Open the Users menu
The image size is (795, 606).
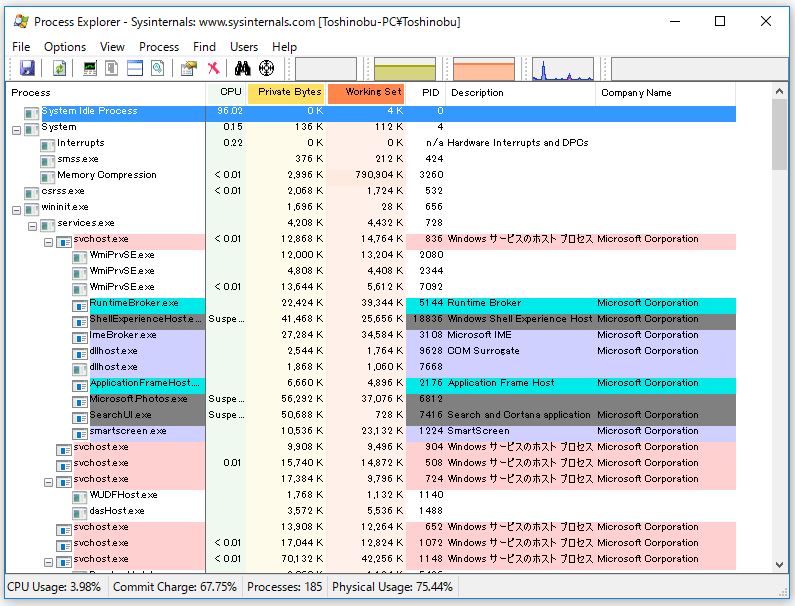[x=244, y=47]
